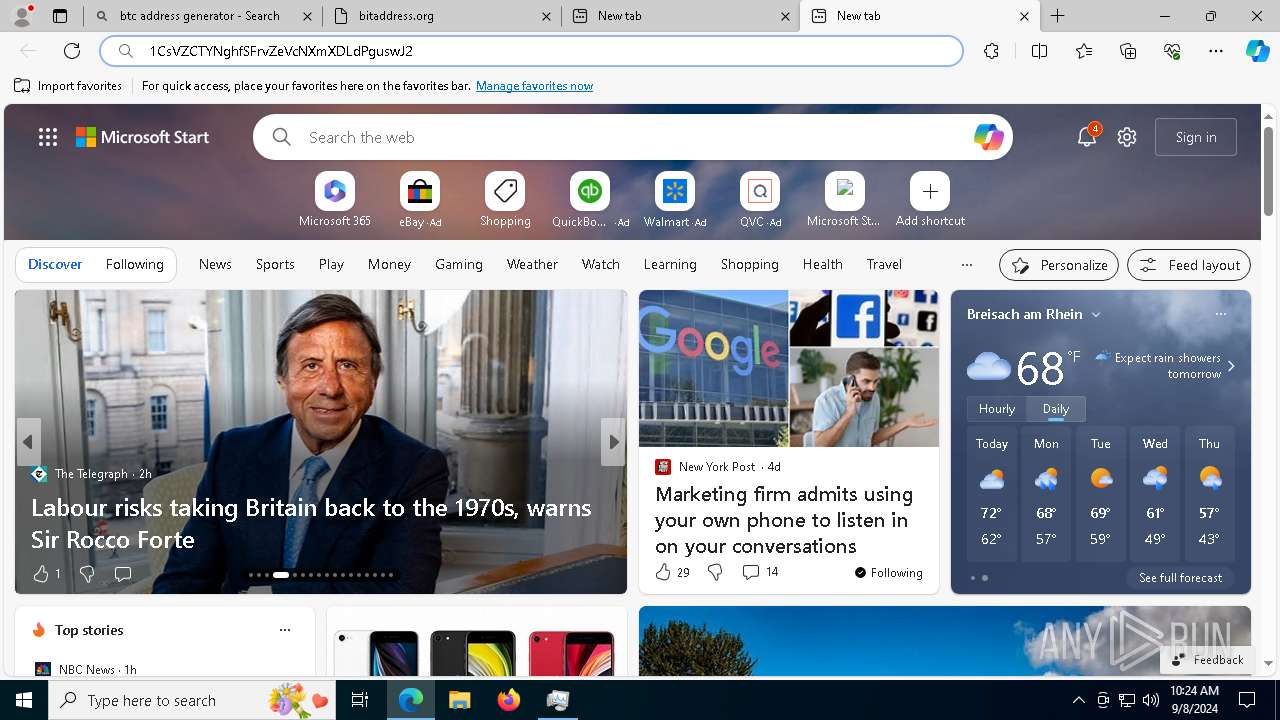Go to previous carousel story arrow
Image resolution: width=1280 pixels, height=720 pixels.
28,442
